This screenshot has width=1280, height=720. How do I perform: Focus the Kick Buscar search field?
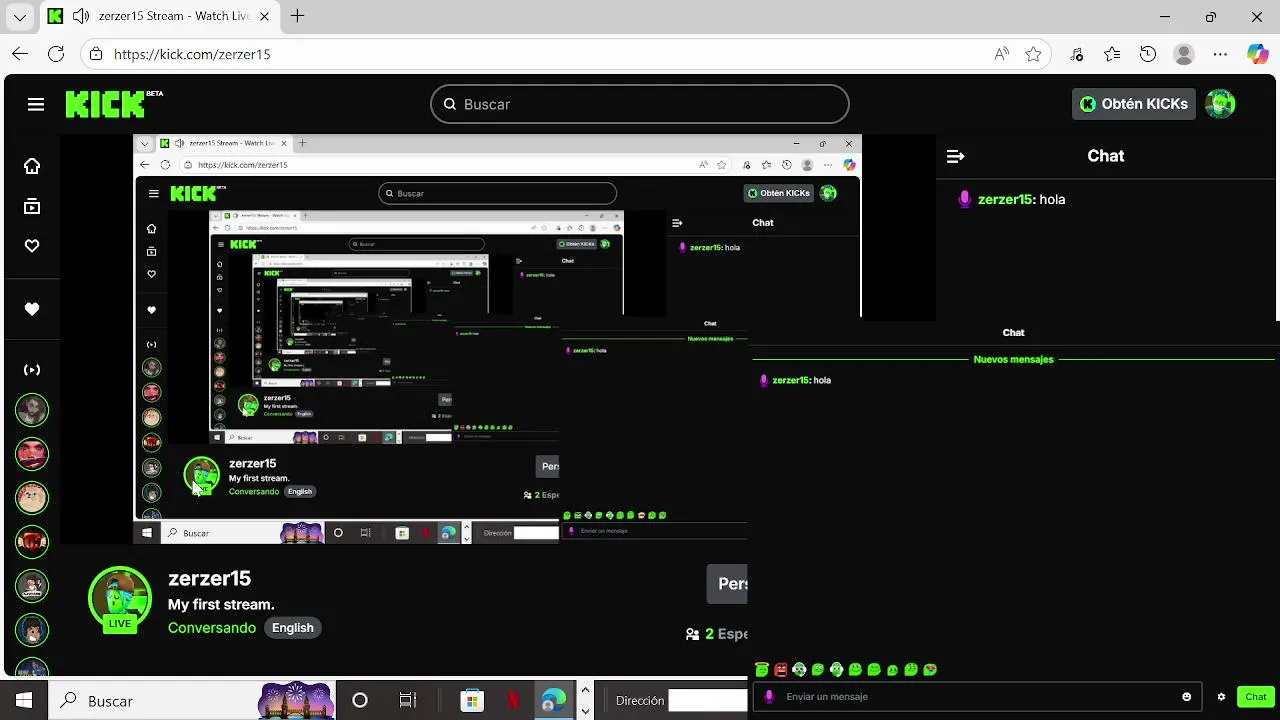[640, 104]
